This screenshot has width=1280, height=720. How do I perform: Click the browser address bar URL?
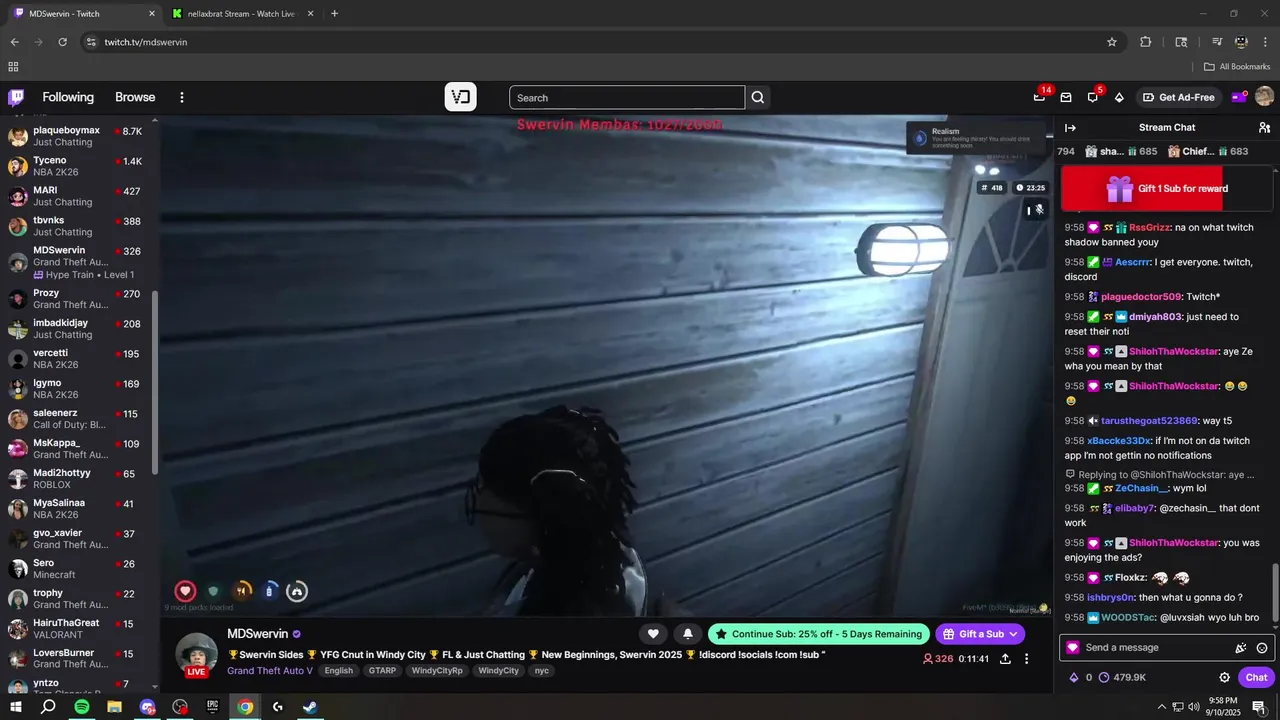(x=146, y=42)
